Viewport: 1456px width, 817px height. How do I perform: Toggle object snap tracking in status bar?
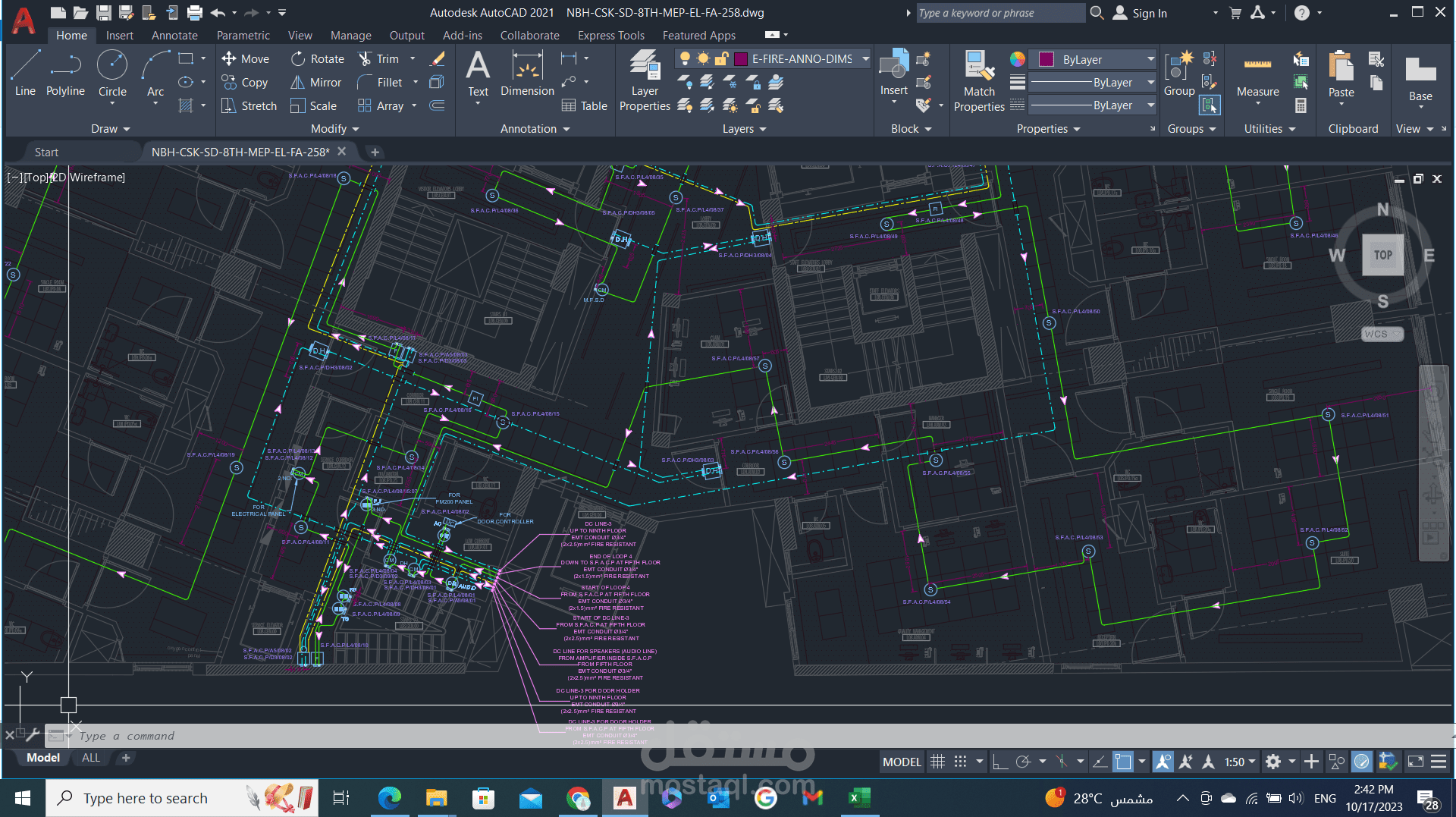(x=1100, y=762)
